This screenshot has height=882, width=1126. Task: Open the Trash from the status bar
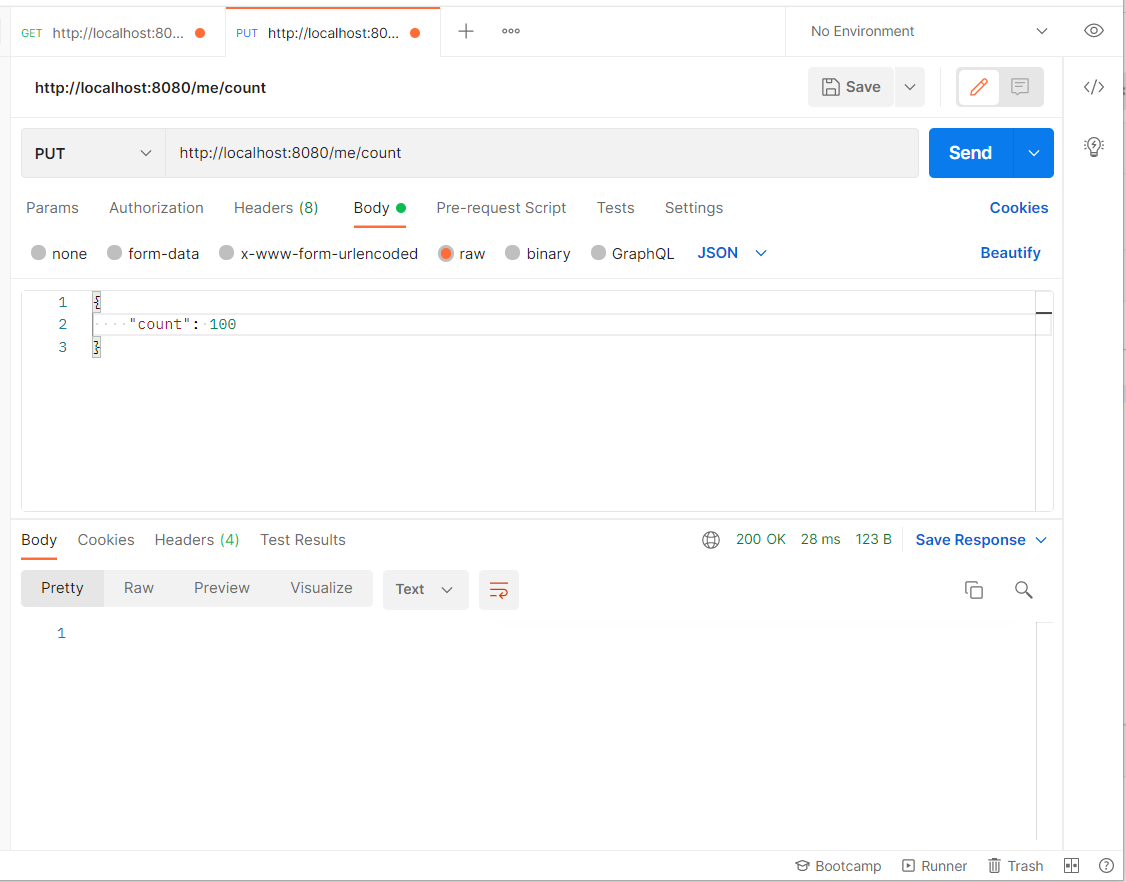[x=1015, y=866]
